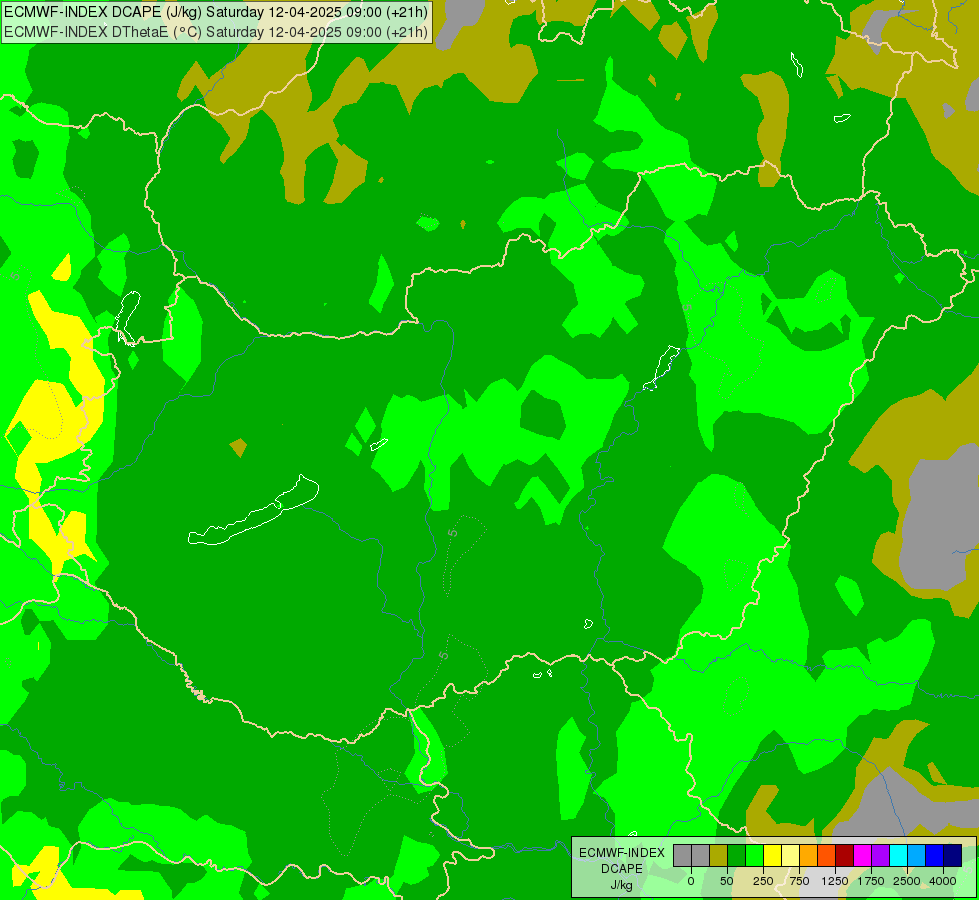Click the legend's DCAPE label
979x900 pixels.
click(622, 869)
